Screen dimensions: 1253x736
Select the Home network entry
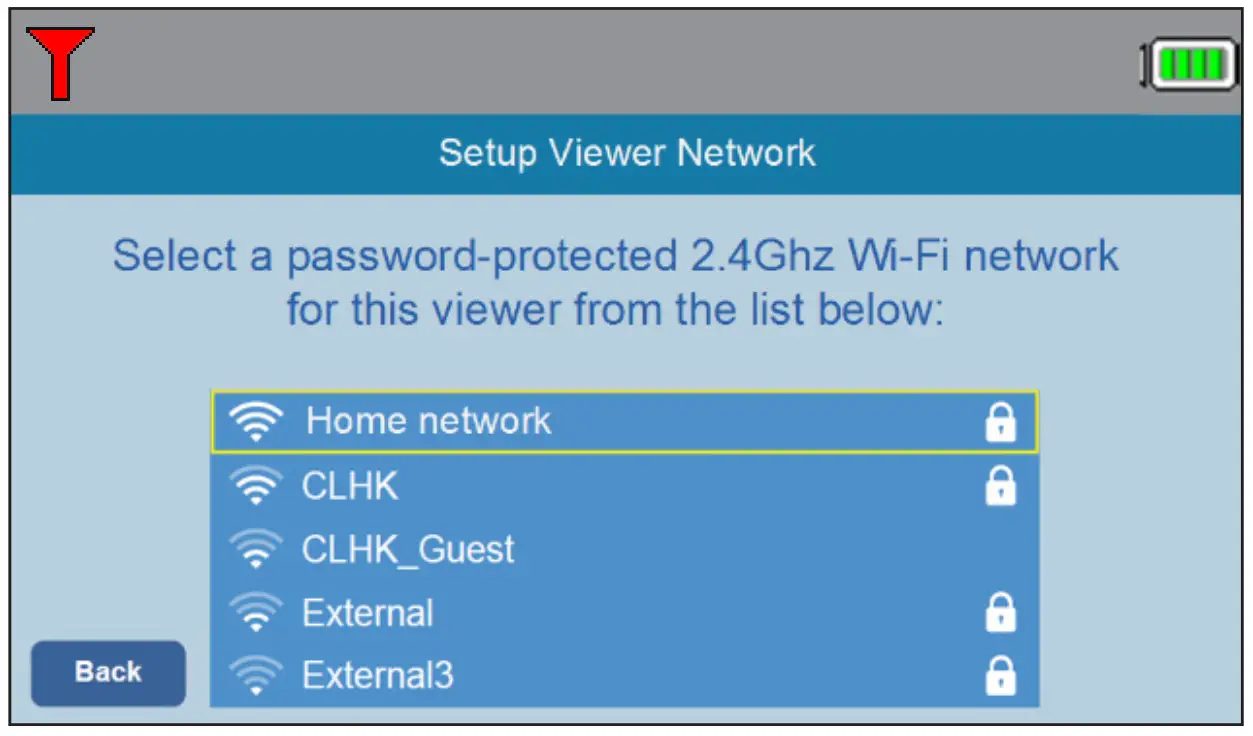click(x=600, y=420)
